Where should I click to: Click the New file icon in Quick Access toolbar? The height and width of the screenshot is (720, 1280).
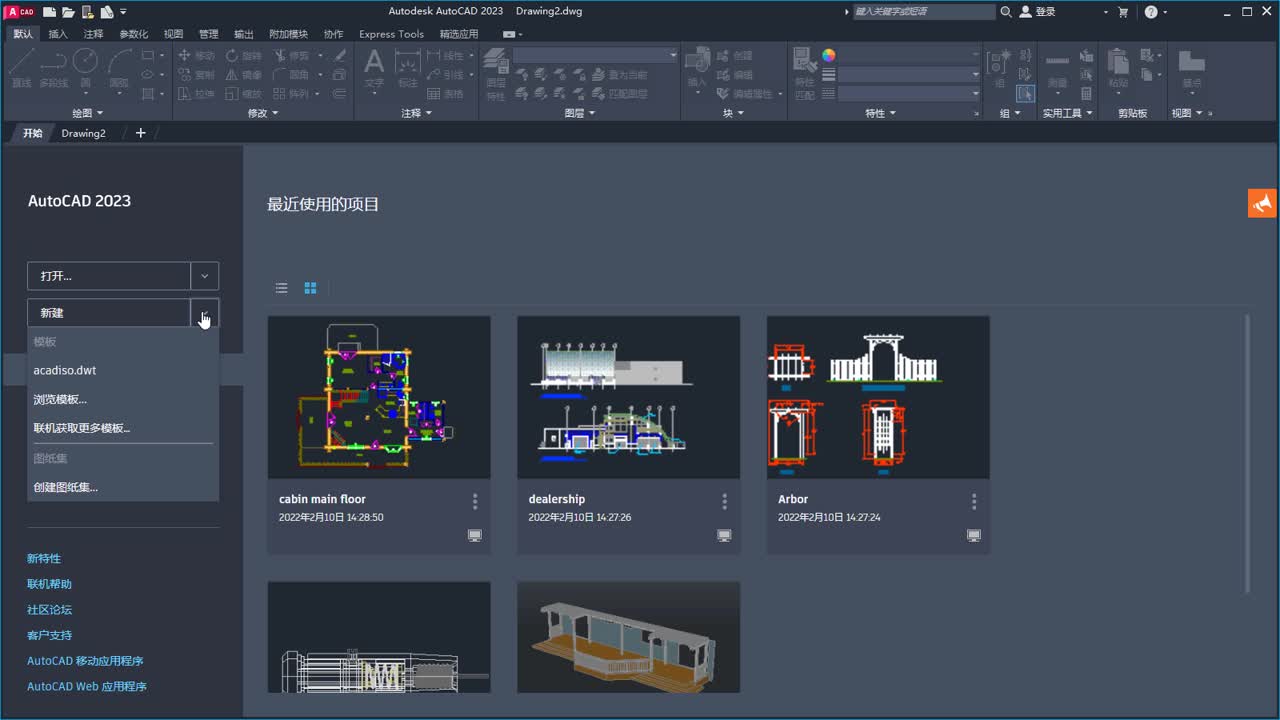click(50, 12)
